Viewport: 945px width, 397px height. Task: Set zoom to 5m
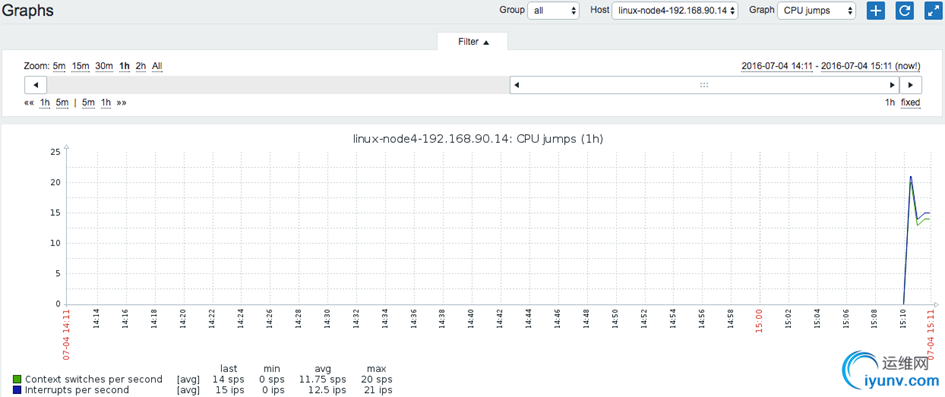pos(59,66)
